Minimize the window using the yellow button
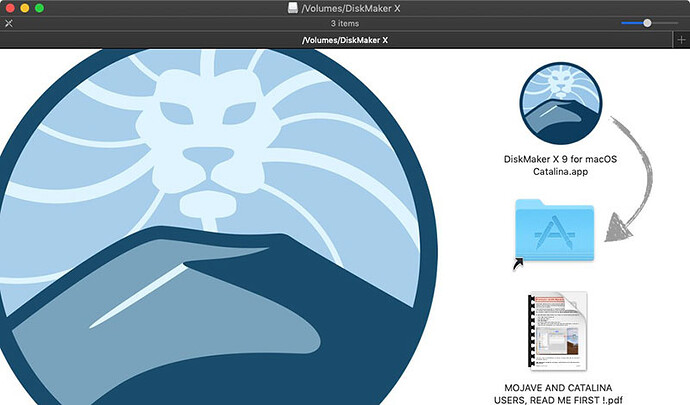 tap(25, 8)
